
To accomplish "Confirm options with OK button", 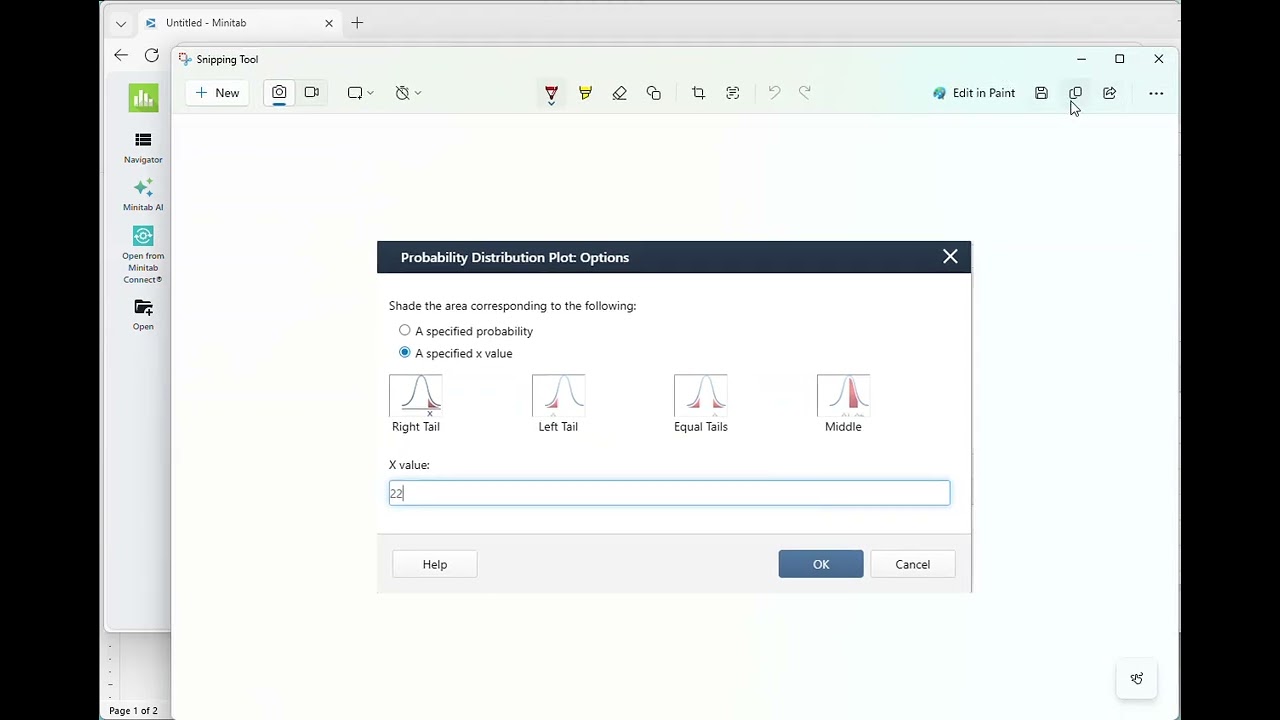I will pos(821,564).
